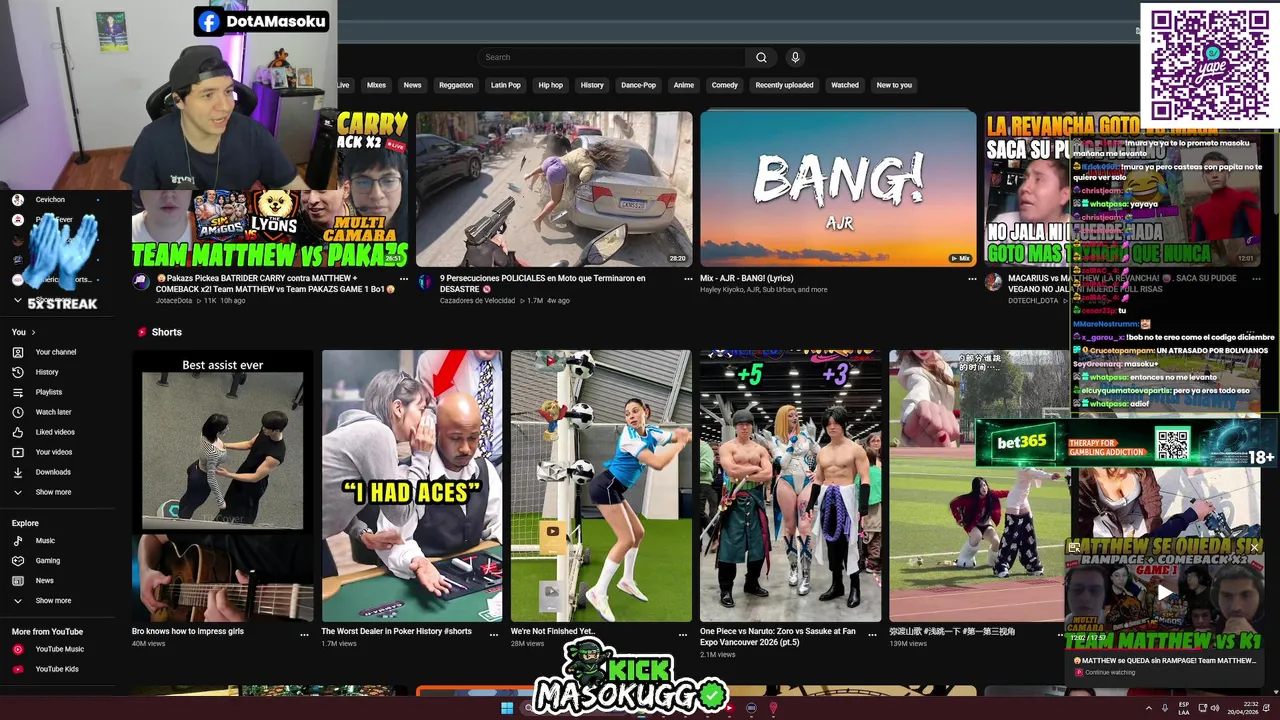Open Gaming under Explore
This screenshot has width=1280, height=720.
pos(47,561)
